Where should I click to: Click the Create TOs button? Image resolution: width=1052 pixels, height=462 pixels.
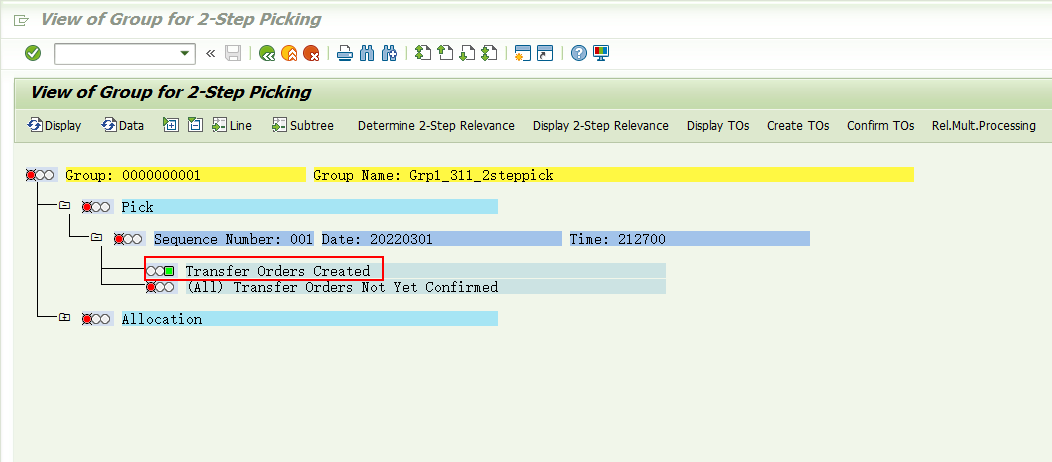pos(798,125)
